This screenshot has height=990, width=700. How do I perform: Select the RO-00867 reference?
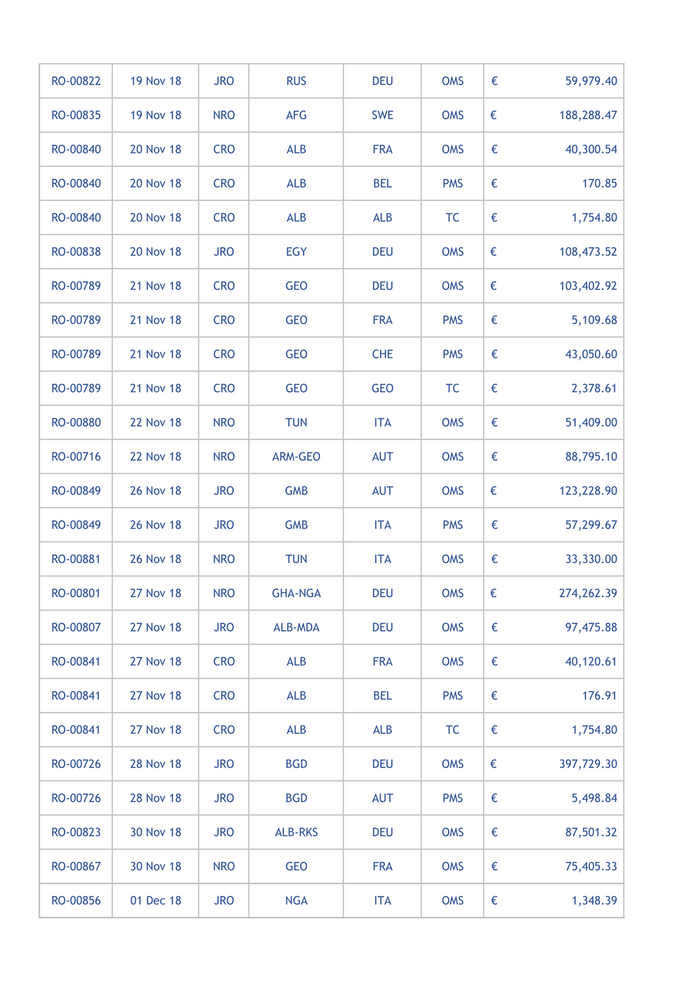76,866
